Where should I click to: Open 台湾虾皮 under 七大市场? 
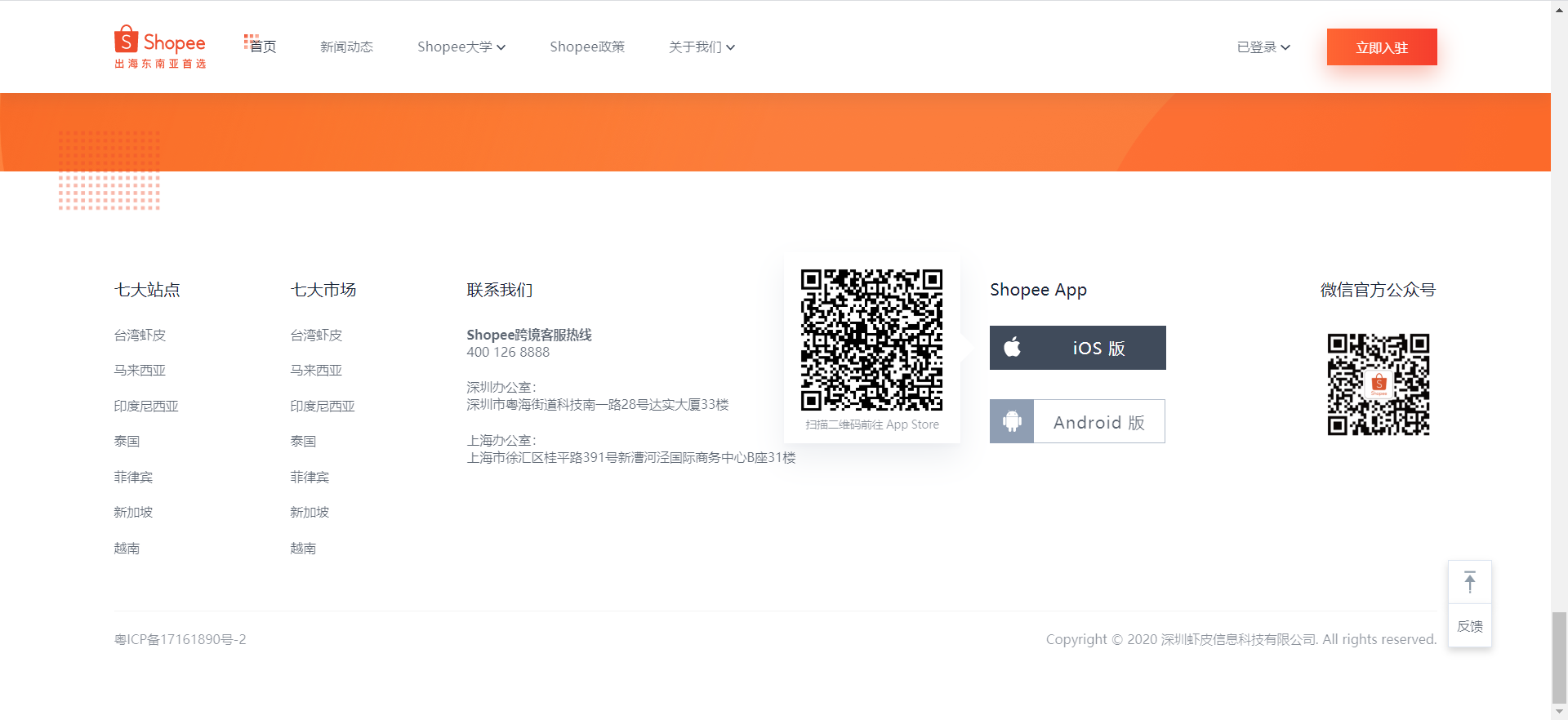tap(316, 336)
